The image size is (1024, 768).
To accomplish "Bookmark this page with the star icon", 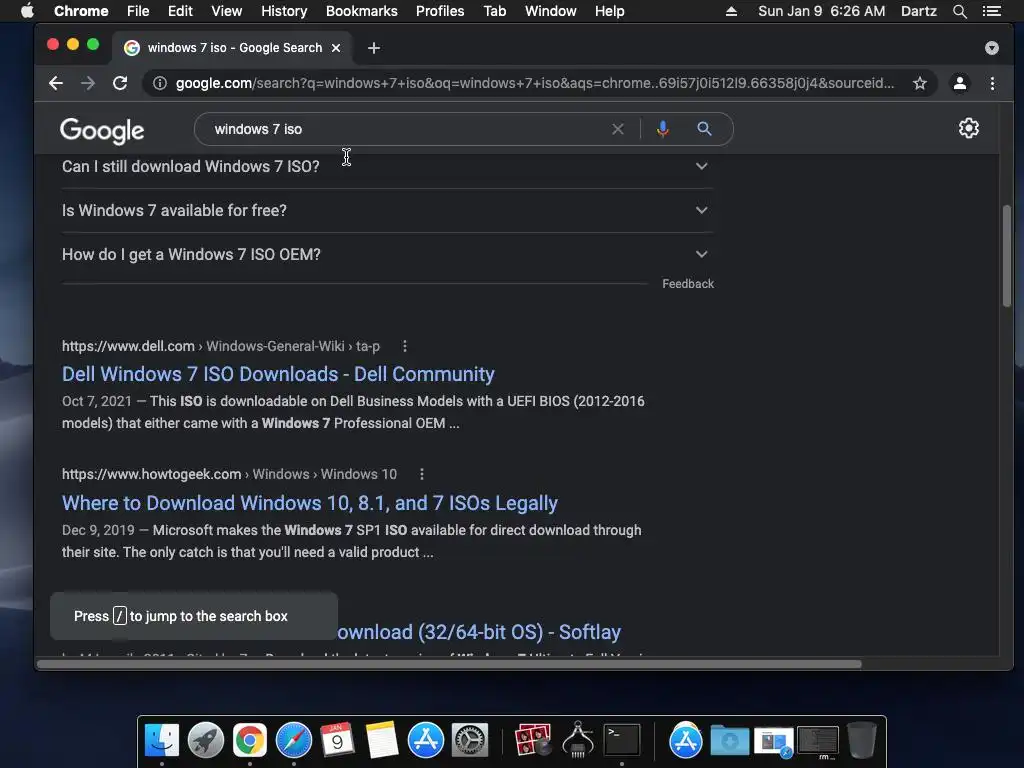I will 920,83.
